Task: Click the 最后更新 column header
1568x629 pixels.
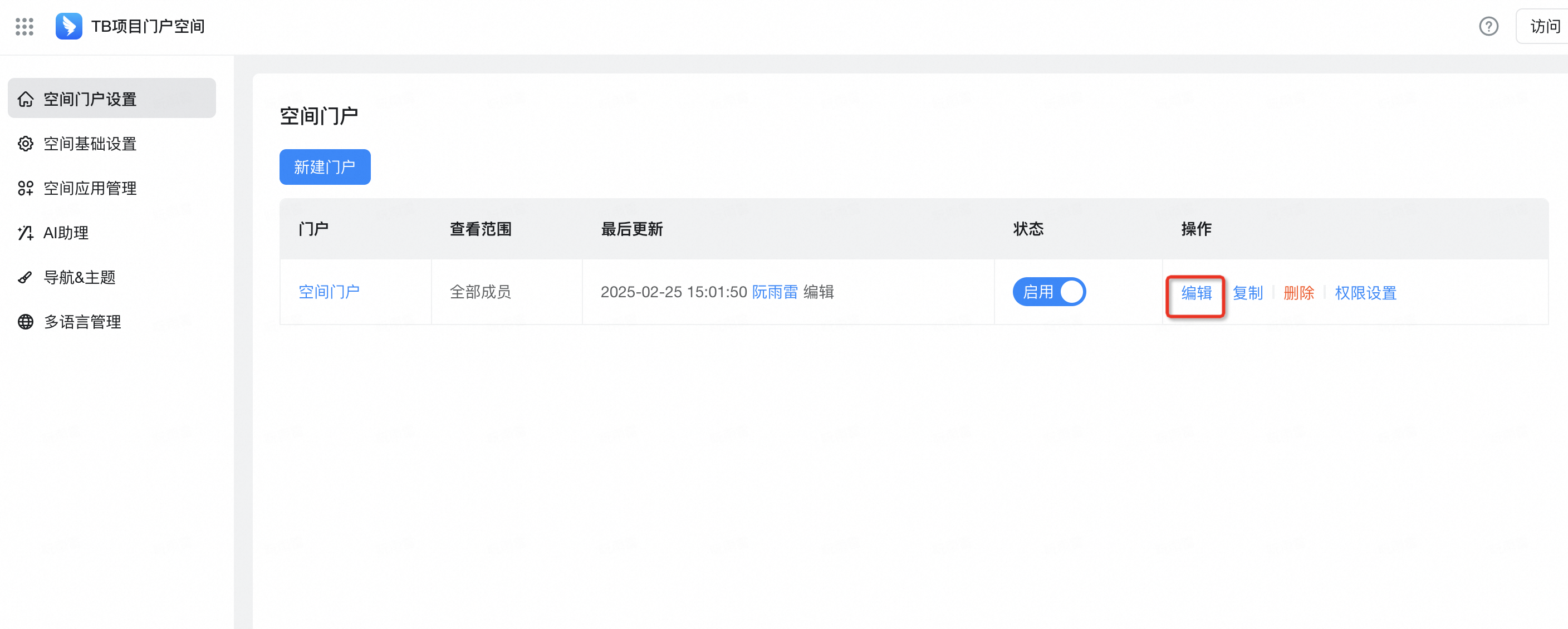Action: tap(632, 229)
